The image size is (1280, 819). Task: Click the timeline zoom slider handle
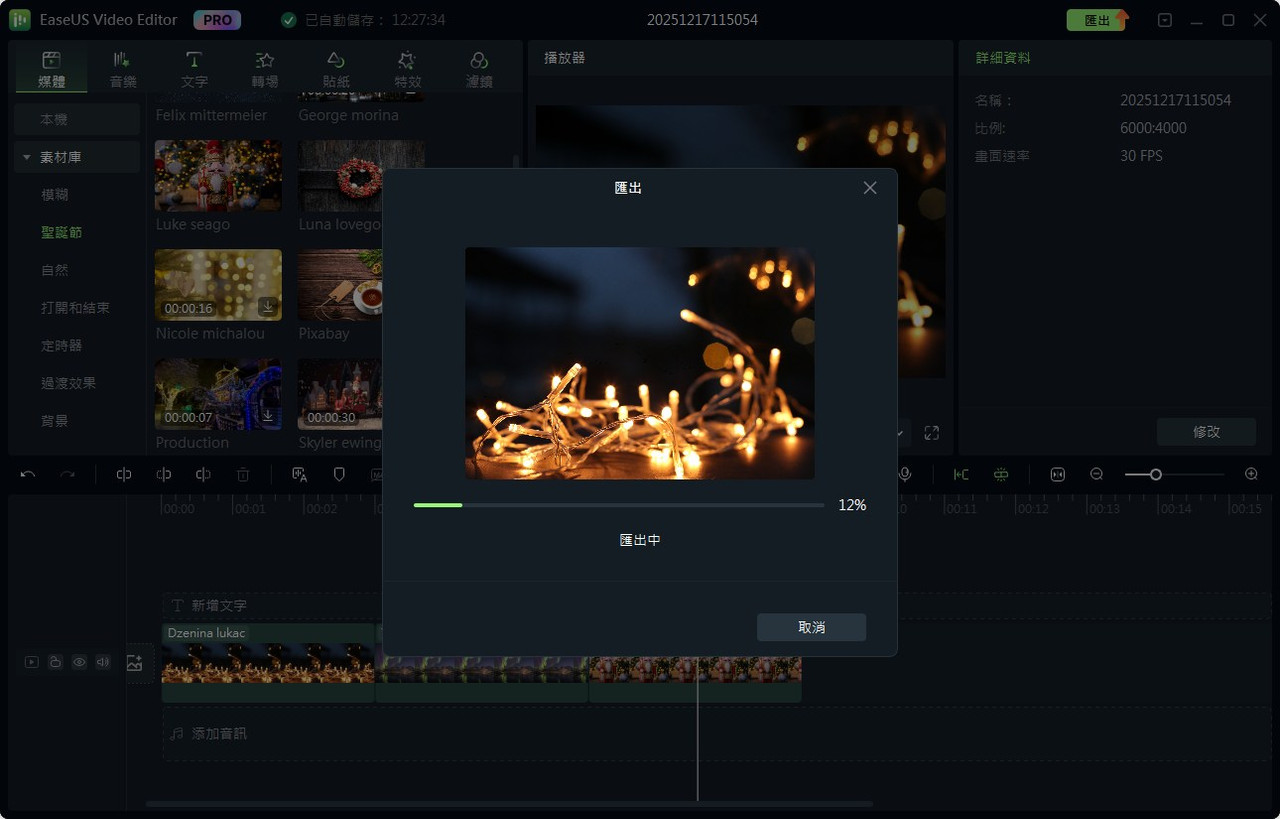[1155, 475]
